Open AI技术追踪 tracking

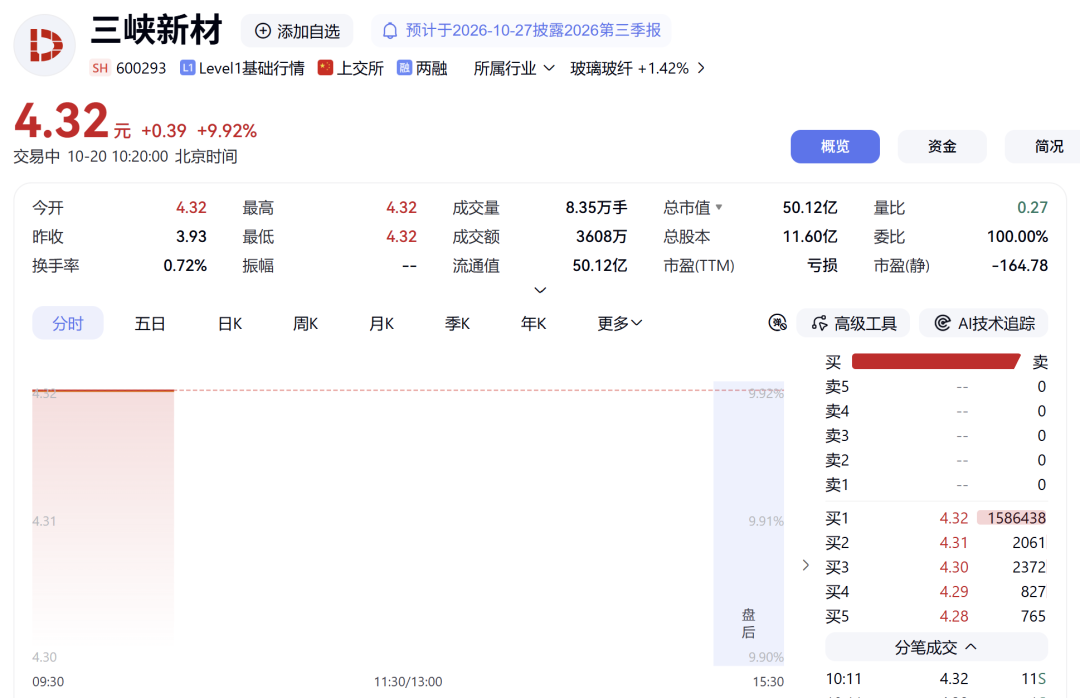coord(984,323)
